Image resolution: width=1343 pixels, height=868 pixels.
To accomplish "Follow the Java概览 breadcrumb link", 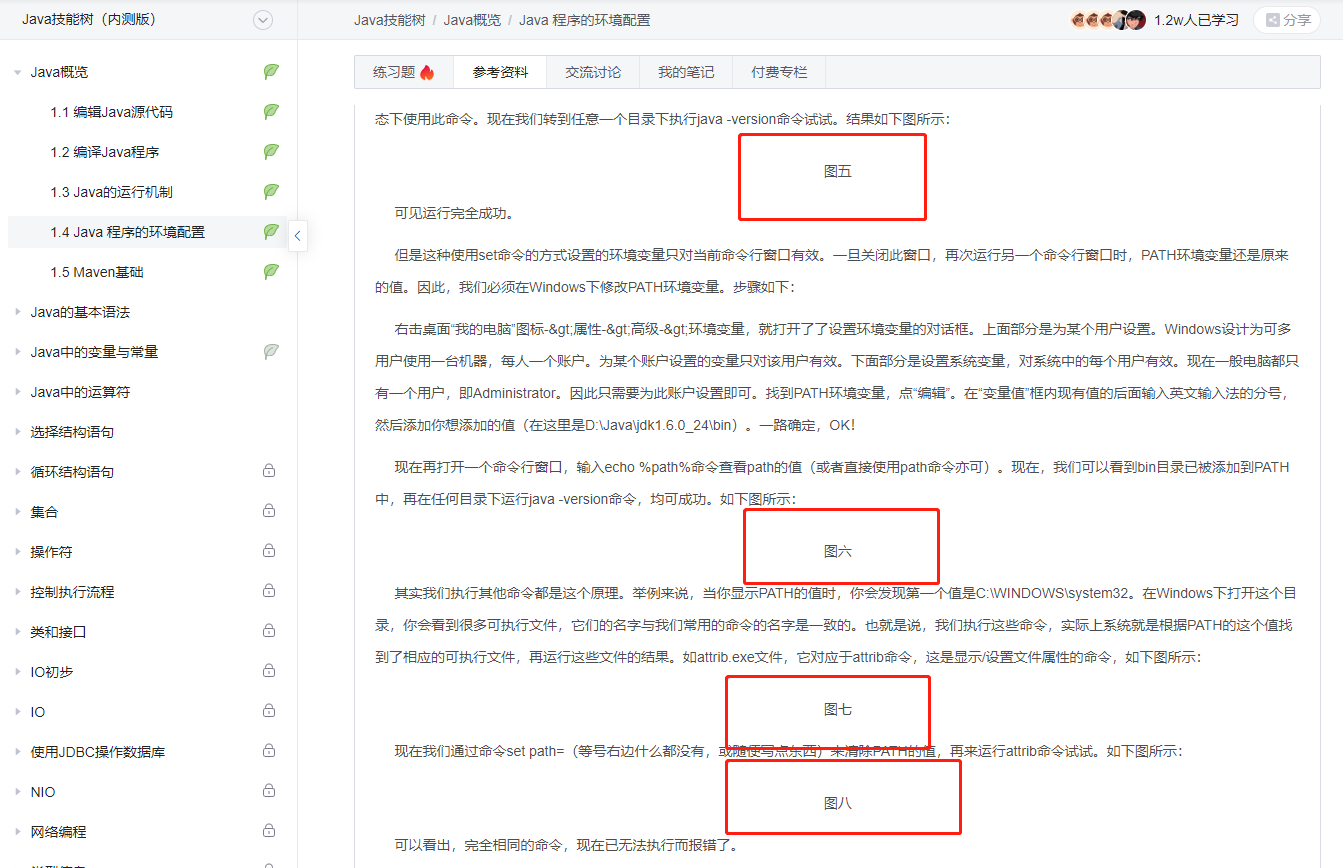I will pos(472,20).
